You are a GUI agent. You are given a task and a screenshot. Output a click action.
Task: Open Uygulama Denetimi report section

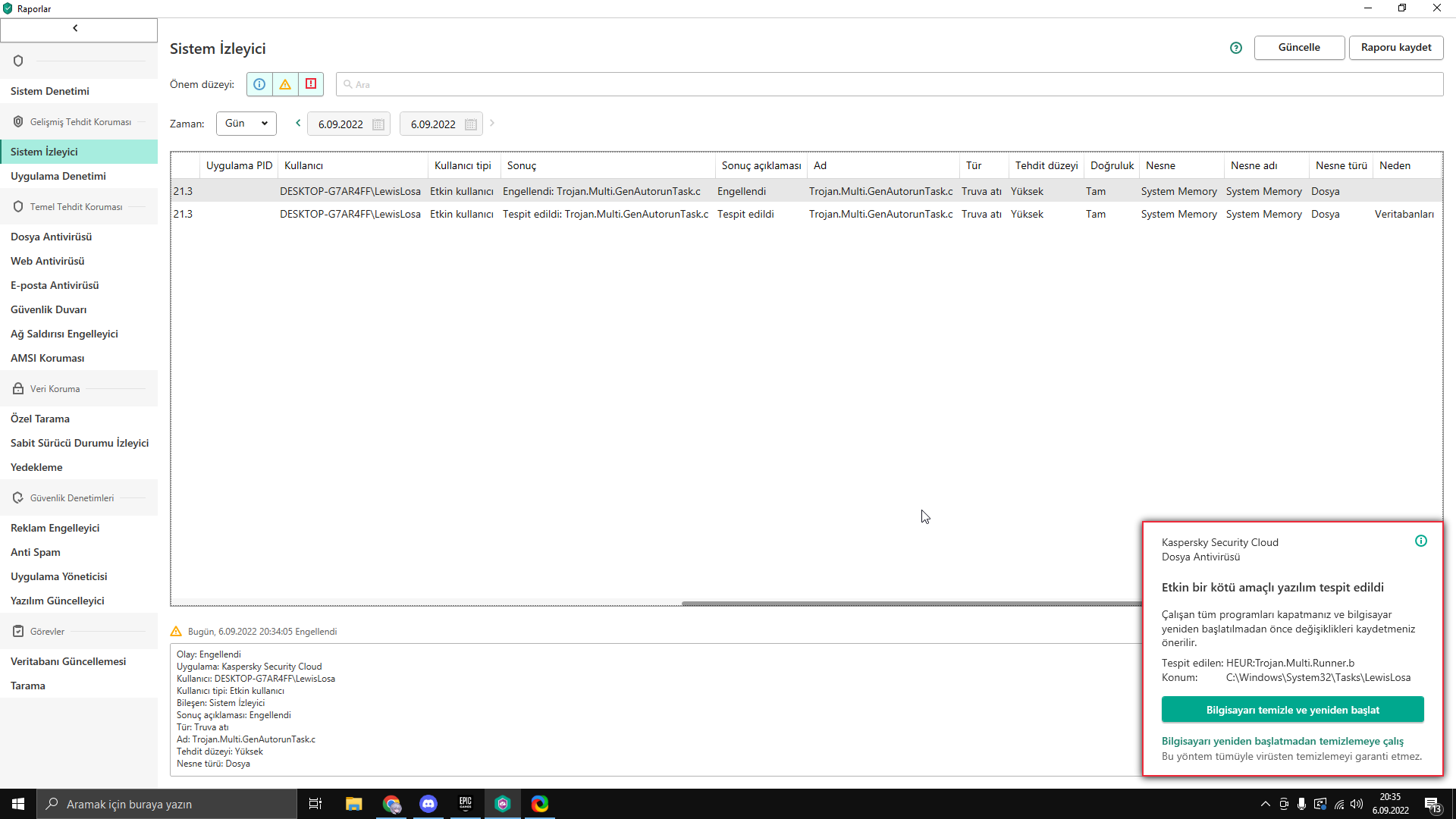click(x=58, y=176)
